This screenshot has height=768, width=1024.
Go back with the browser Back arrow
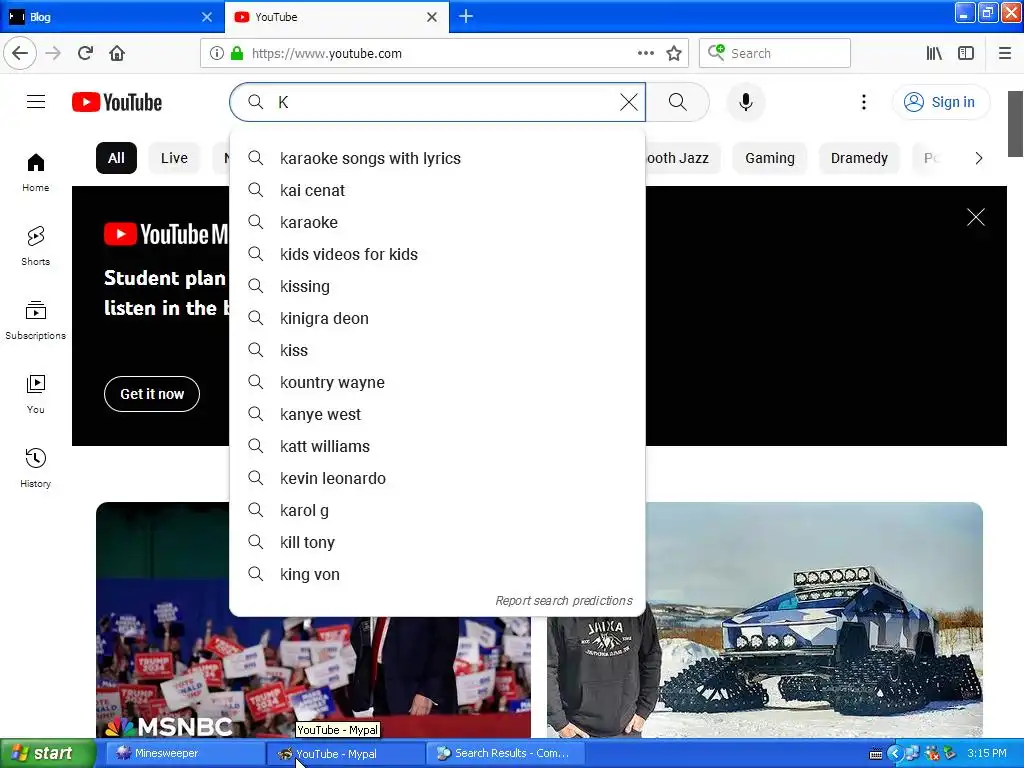20,53
